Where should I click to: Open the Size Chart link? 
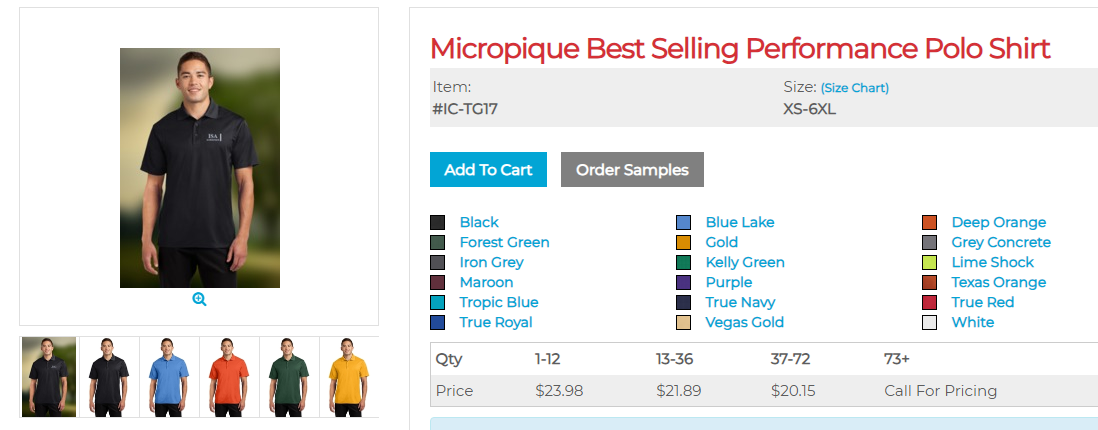coord(855,88)
